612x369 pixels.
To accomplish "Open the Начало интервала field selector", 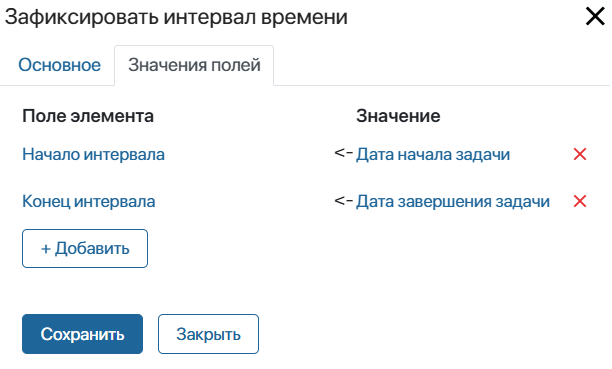I will (93, 154).
